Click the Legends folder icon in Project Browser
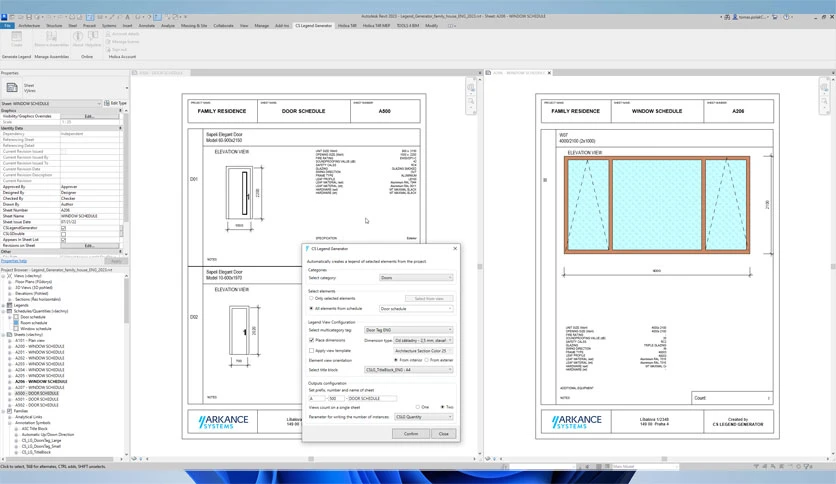The width and height of the screenshot is (836, 484). point(10,305)
